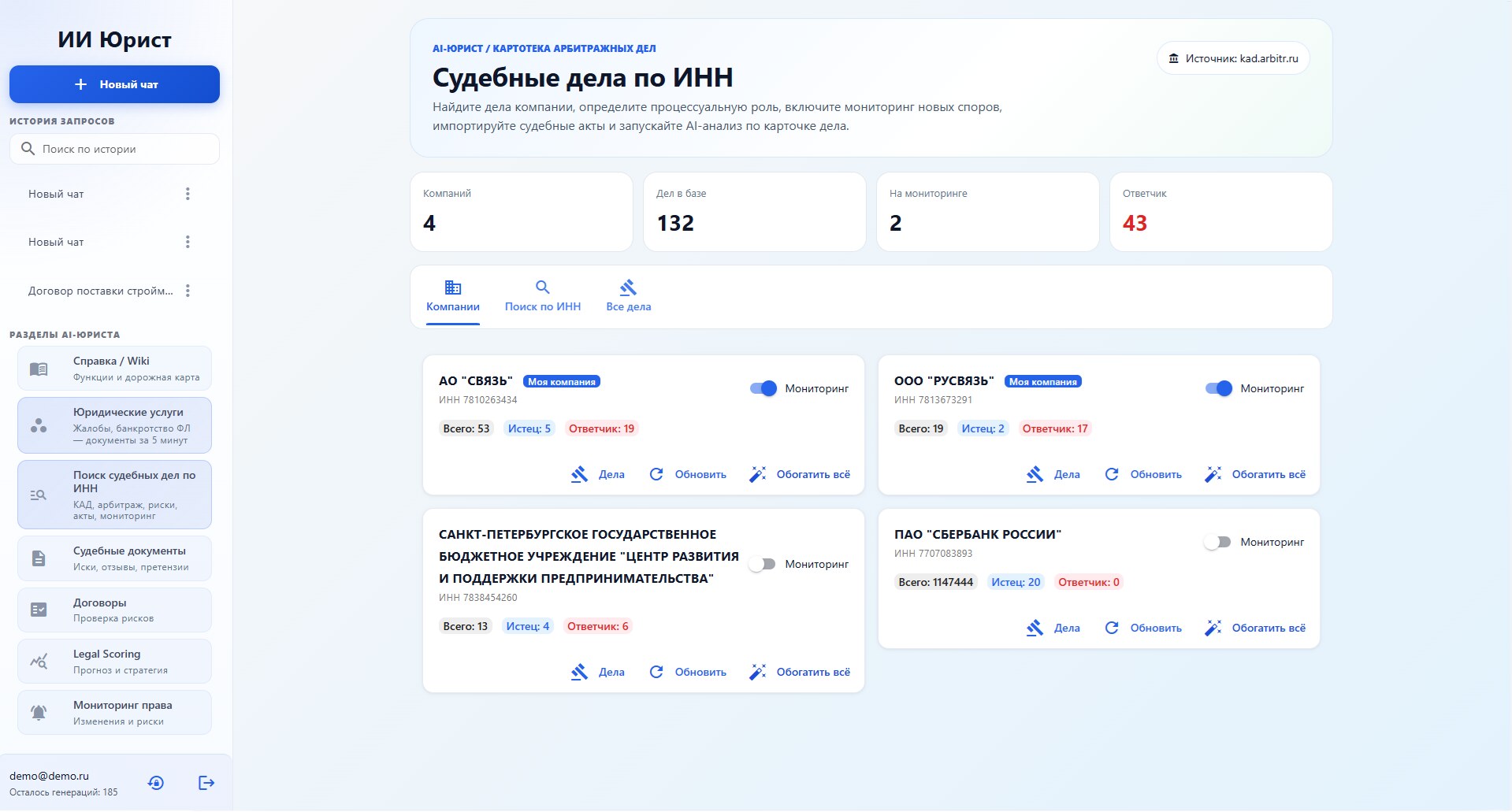Click the magic wand icon in АО "СВЯЗЬ" card
The height and width of the screenshot is (812, 1512).
758,474
